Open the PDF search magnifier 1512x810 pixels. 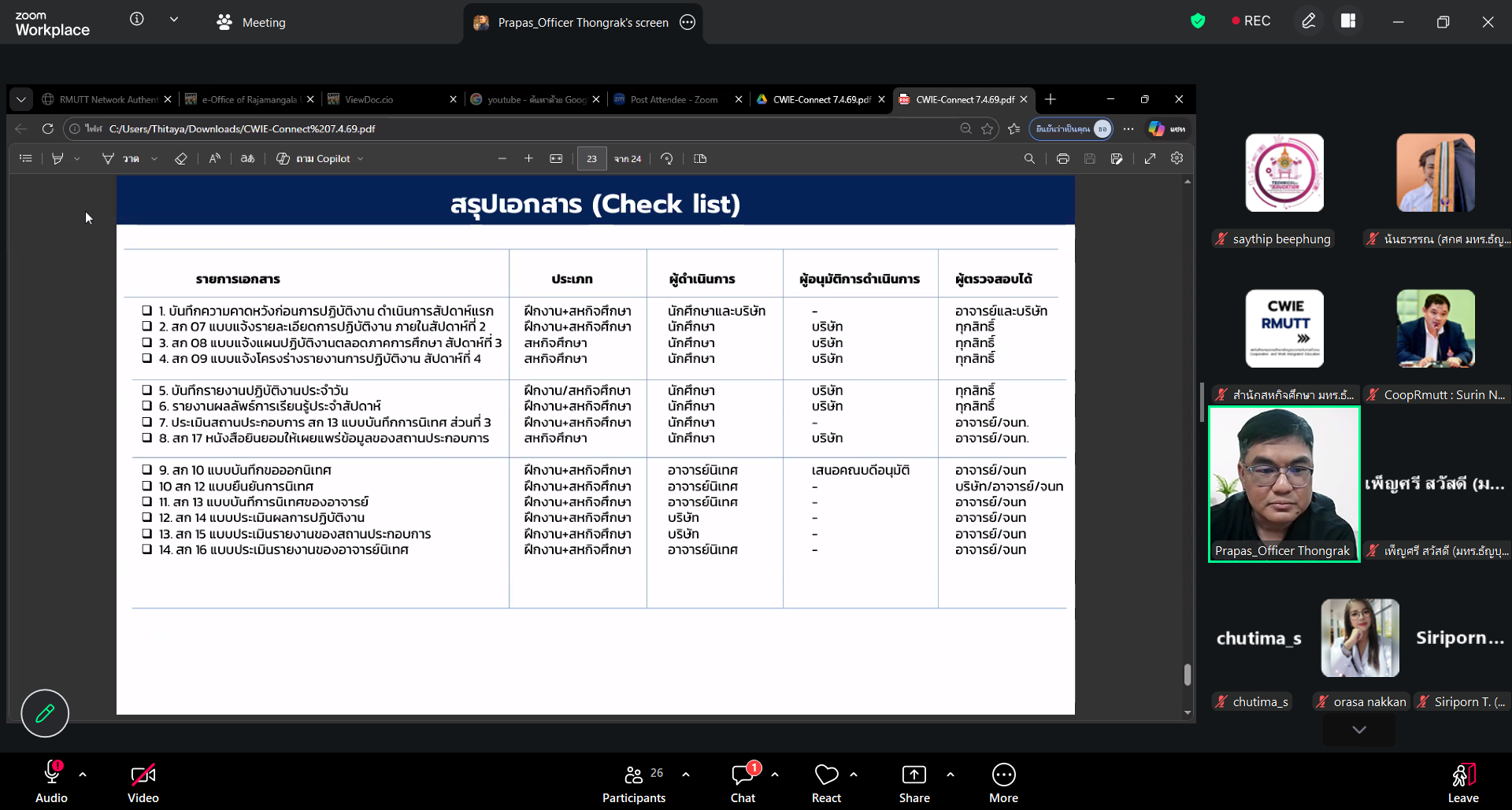tap(1028, 159)
